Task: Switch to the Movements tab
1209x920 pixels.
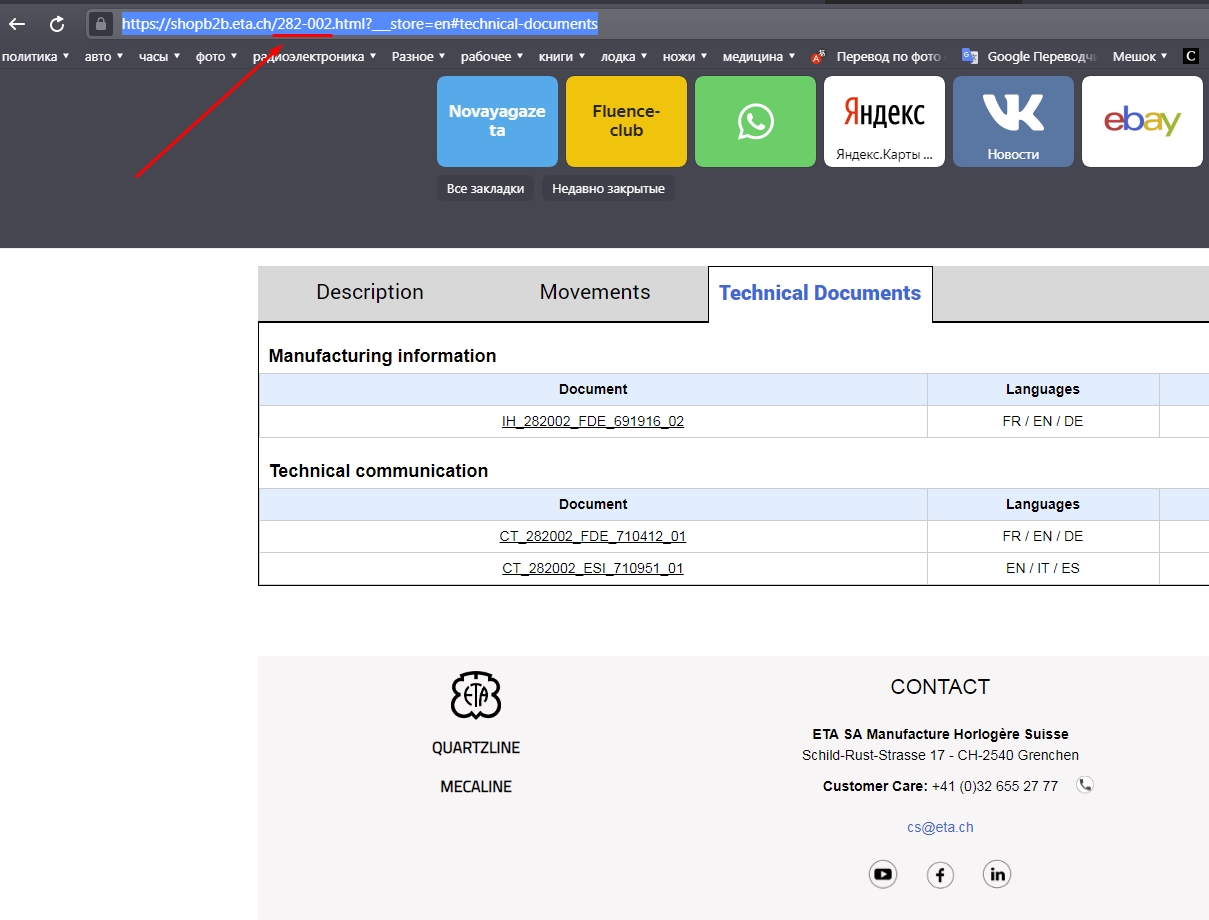Action: 595,293
